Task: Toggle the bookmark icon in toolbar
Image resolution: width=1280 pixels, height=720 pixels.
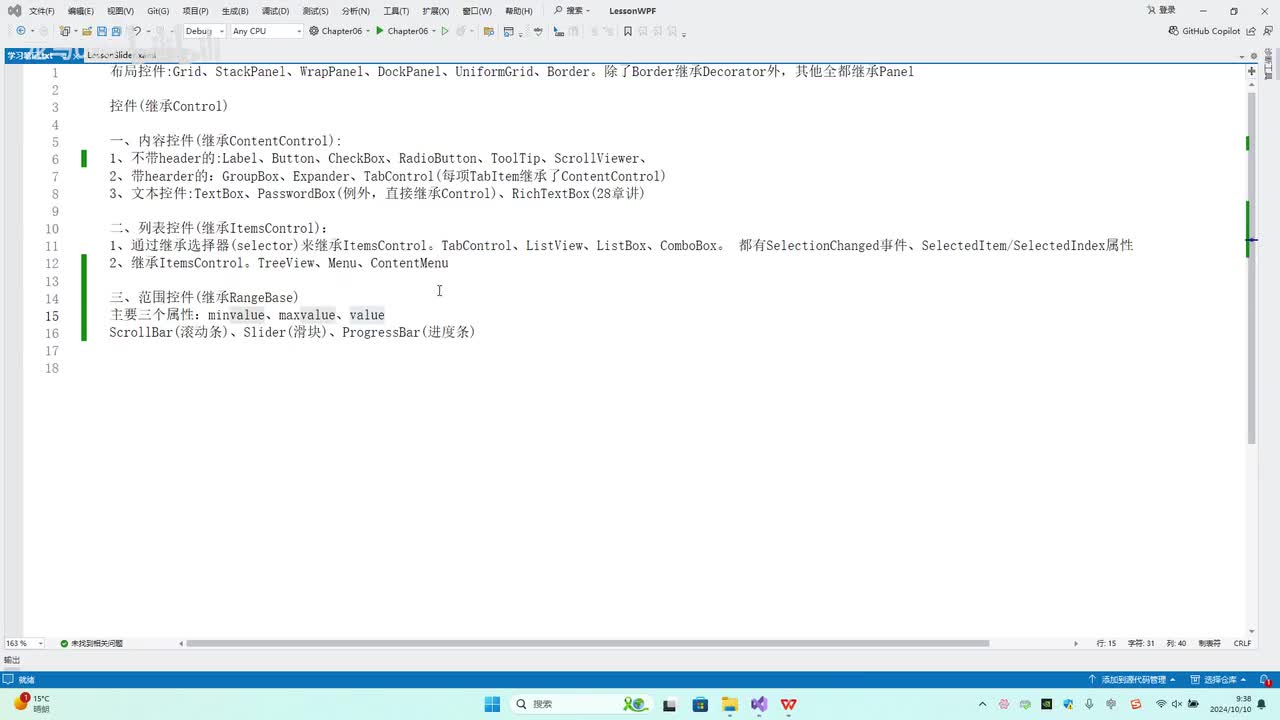Action: pos(628,31)
